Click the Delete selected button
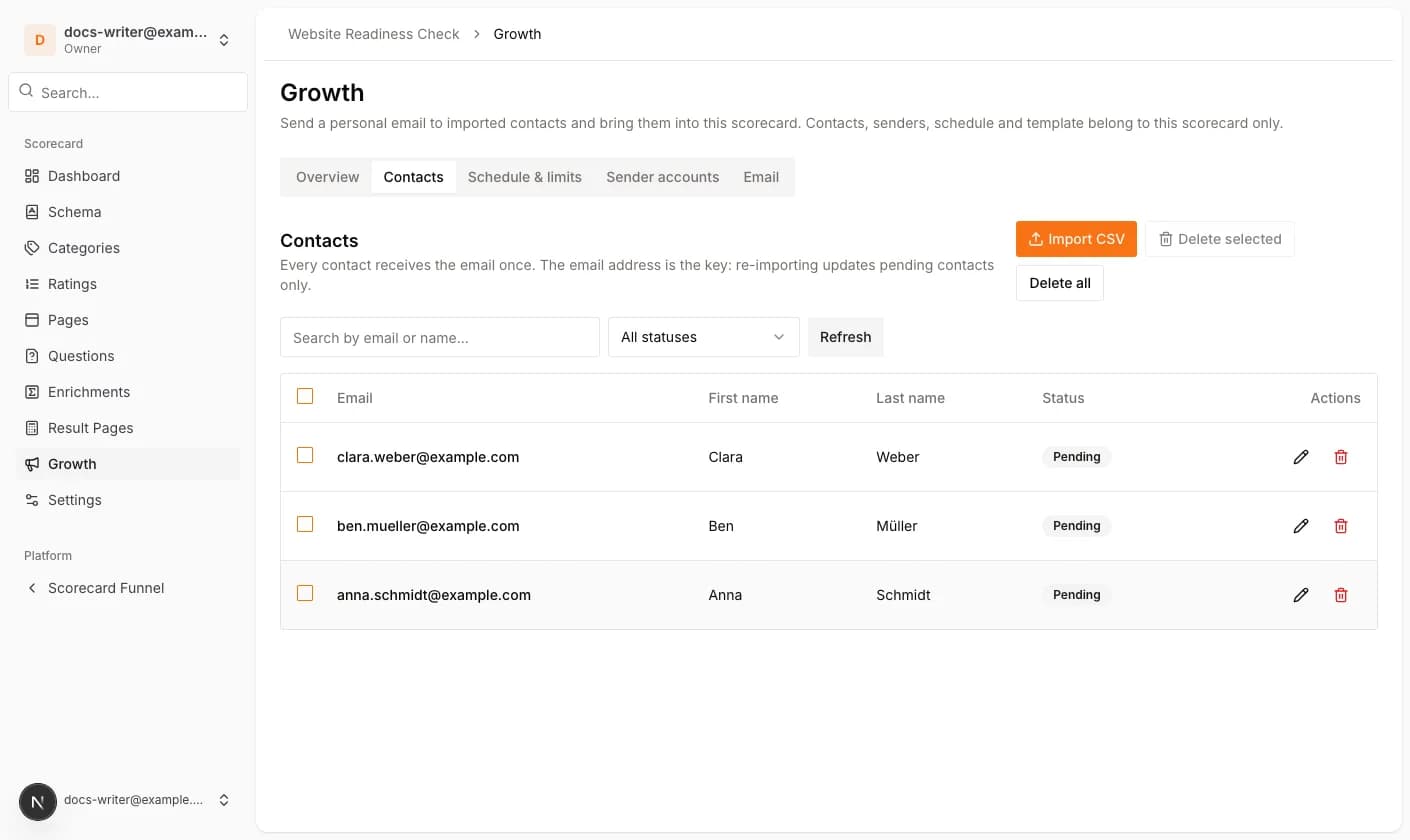Viewport: 1410px width, 840px height. tap(1220, 239)
